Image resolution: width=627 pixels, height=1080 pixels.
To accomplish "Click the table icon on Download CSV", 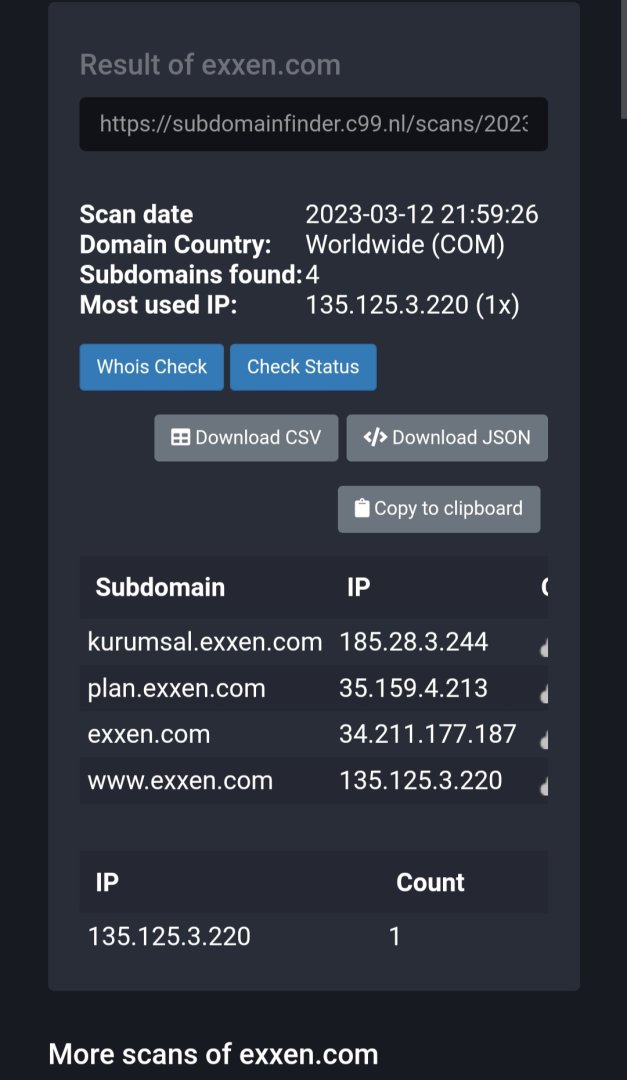I will tap(181, 437).
